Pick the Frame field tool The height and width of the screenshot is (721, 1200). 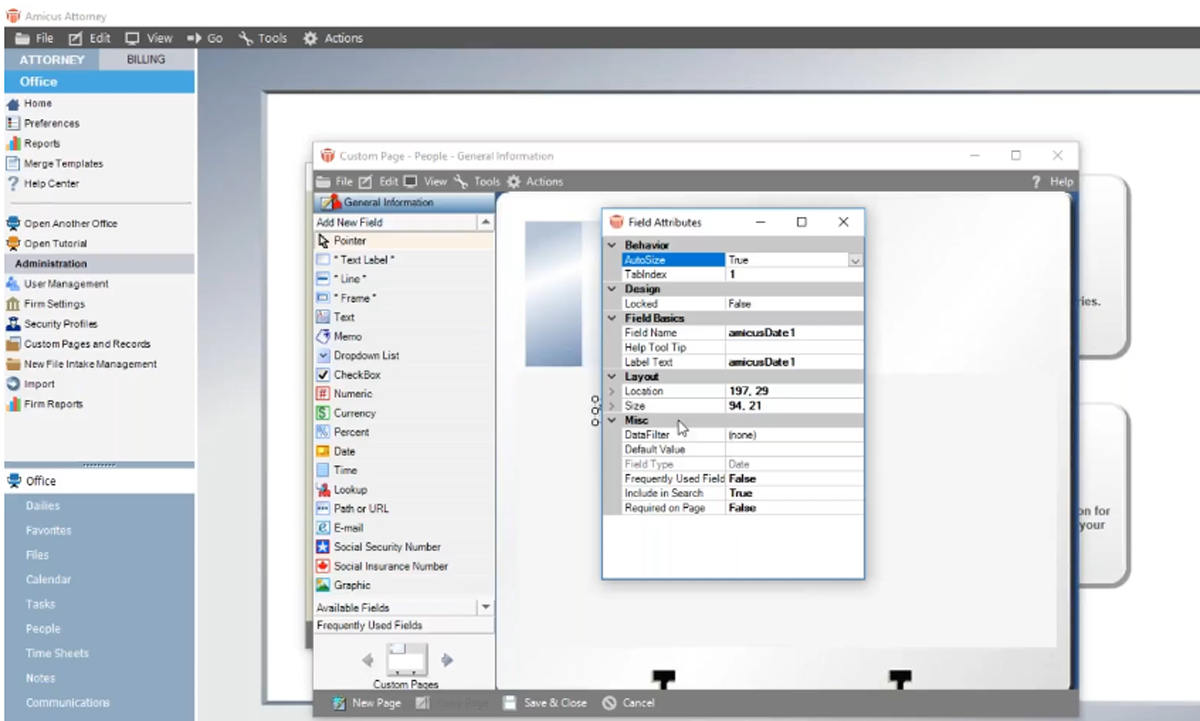(x=404, y=298)
